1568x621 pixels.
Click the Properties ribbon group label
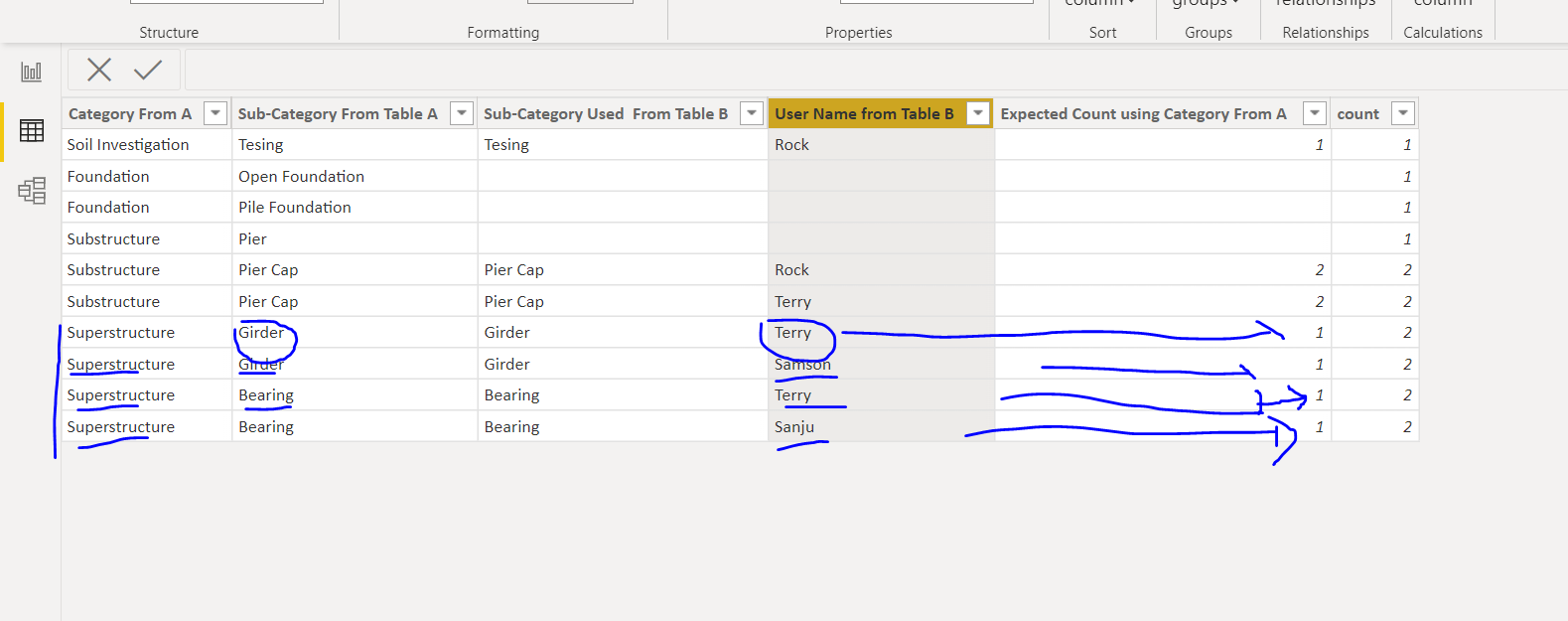(x=859, y=33)
